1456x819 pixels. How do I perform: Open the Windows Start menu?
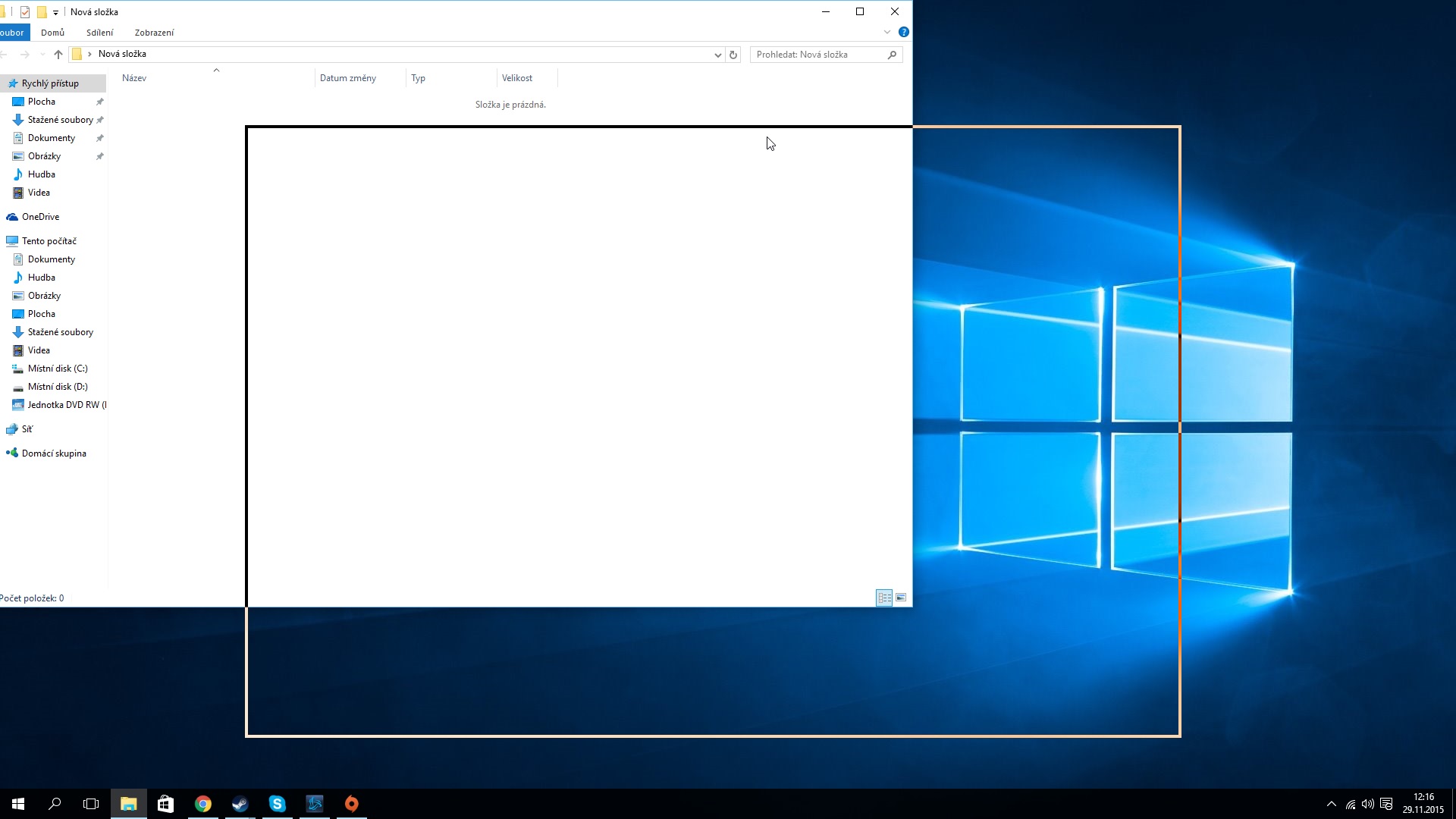click(x=18, y=804)
